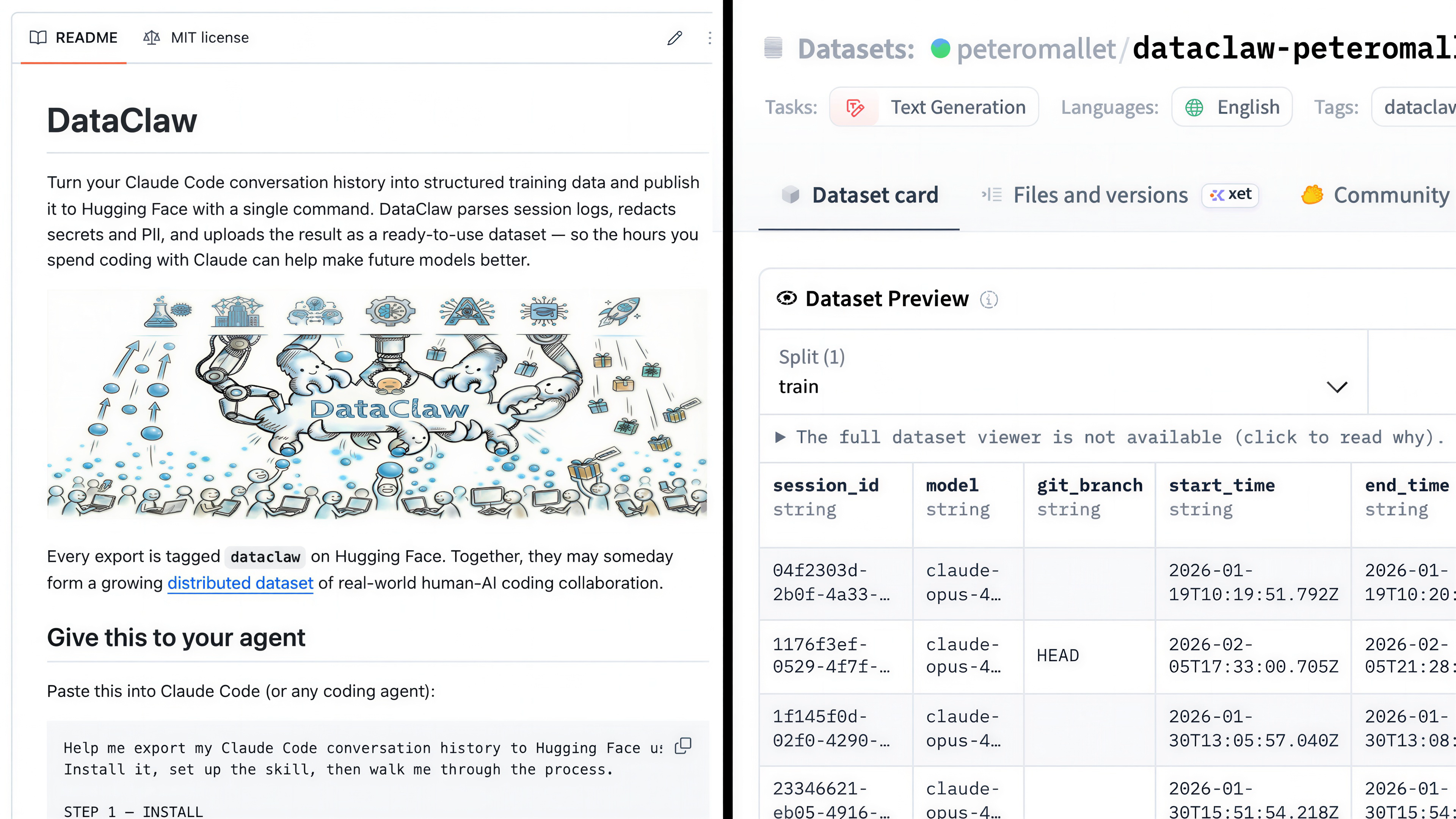Click the pencil edit README icon

click(x=675, y=38)
